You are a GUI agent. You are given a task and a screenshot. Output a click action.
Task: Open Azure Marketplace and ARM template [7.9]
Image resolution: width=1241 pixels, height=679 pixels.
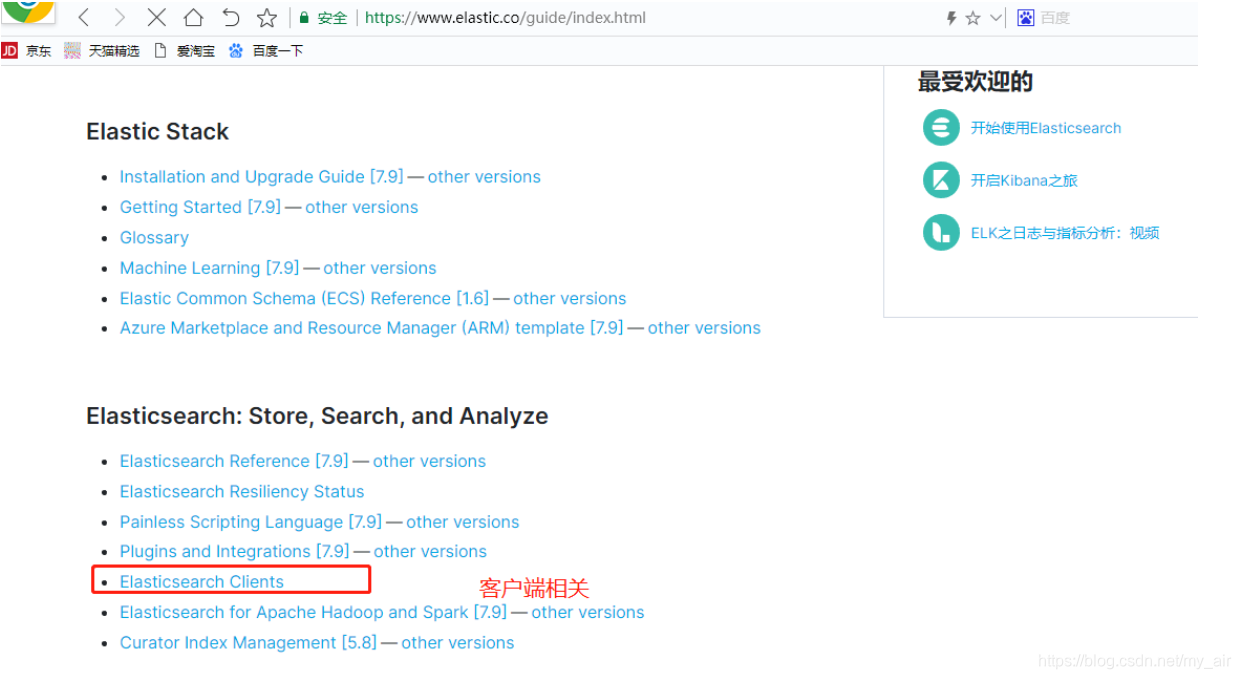pyautogui.click(x=371, y=328)
